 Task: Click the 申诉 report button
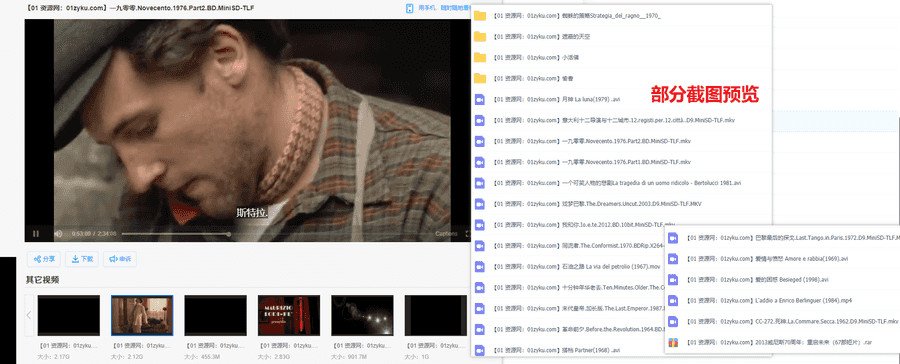120,259
